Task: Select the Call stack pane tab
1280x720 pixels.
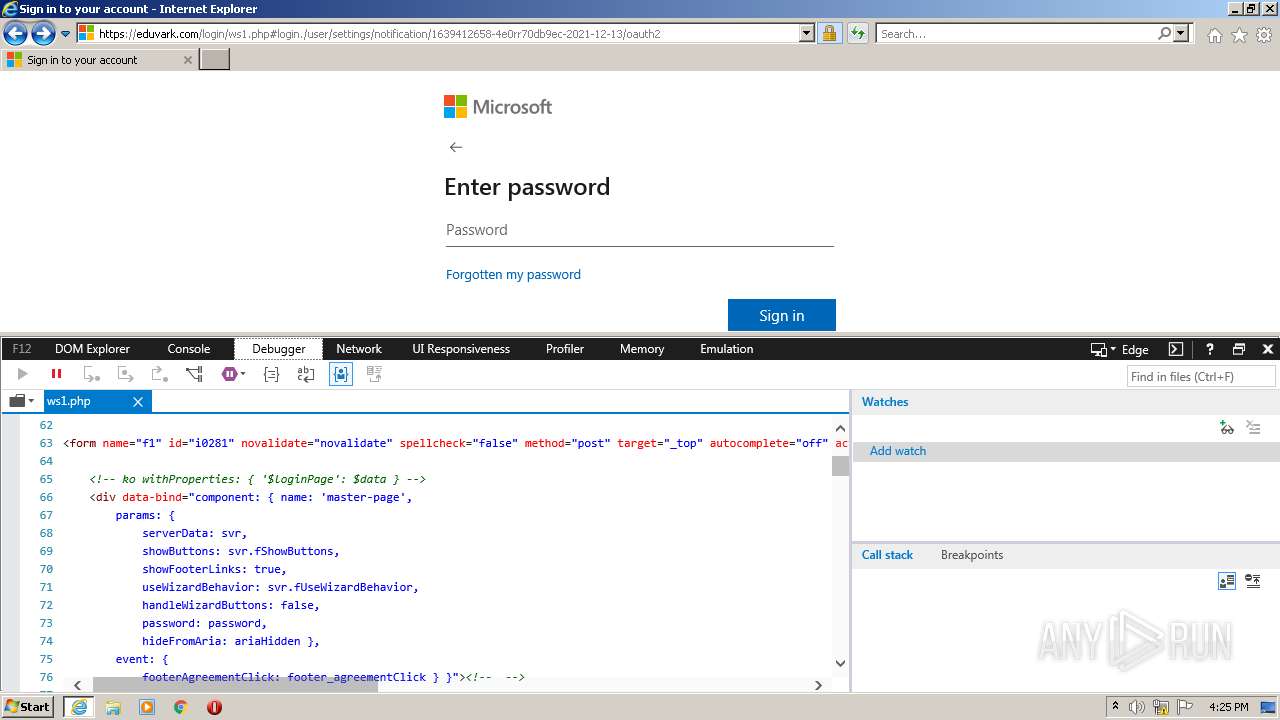Action: click(x=887, y=555)
